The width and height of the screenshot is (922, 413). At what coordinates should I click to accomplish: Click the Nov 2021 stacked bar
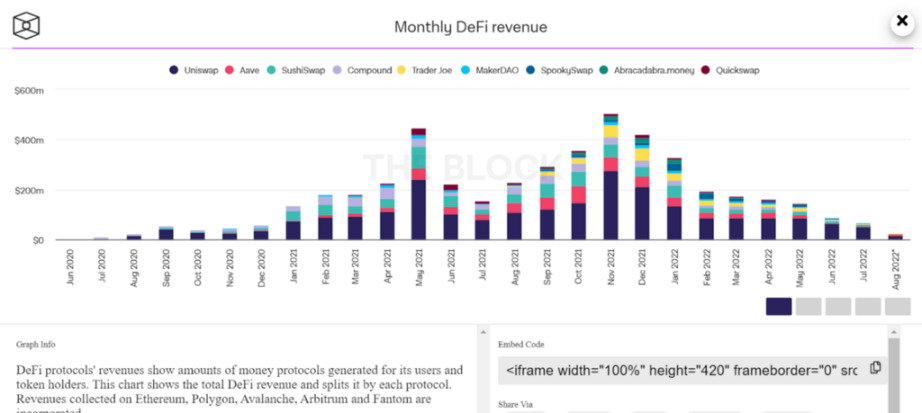coord(611,177)
